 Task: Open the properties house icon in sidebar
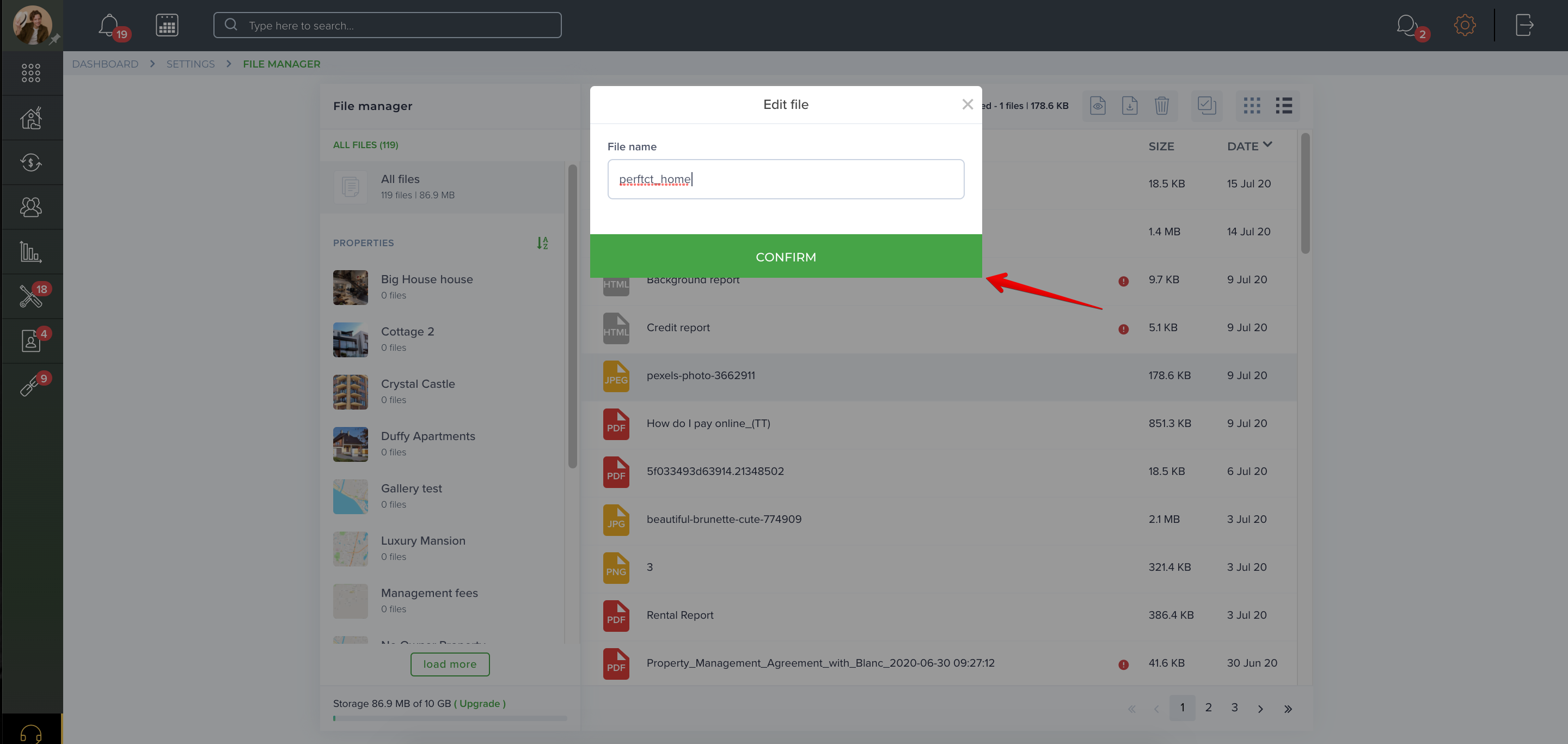(x=31, y=118)
